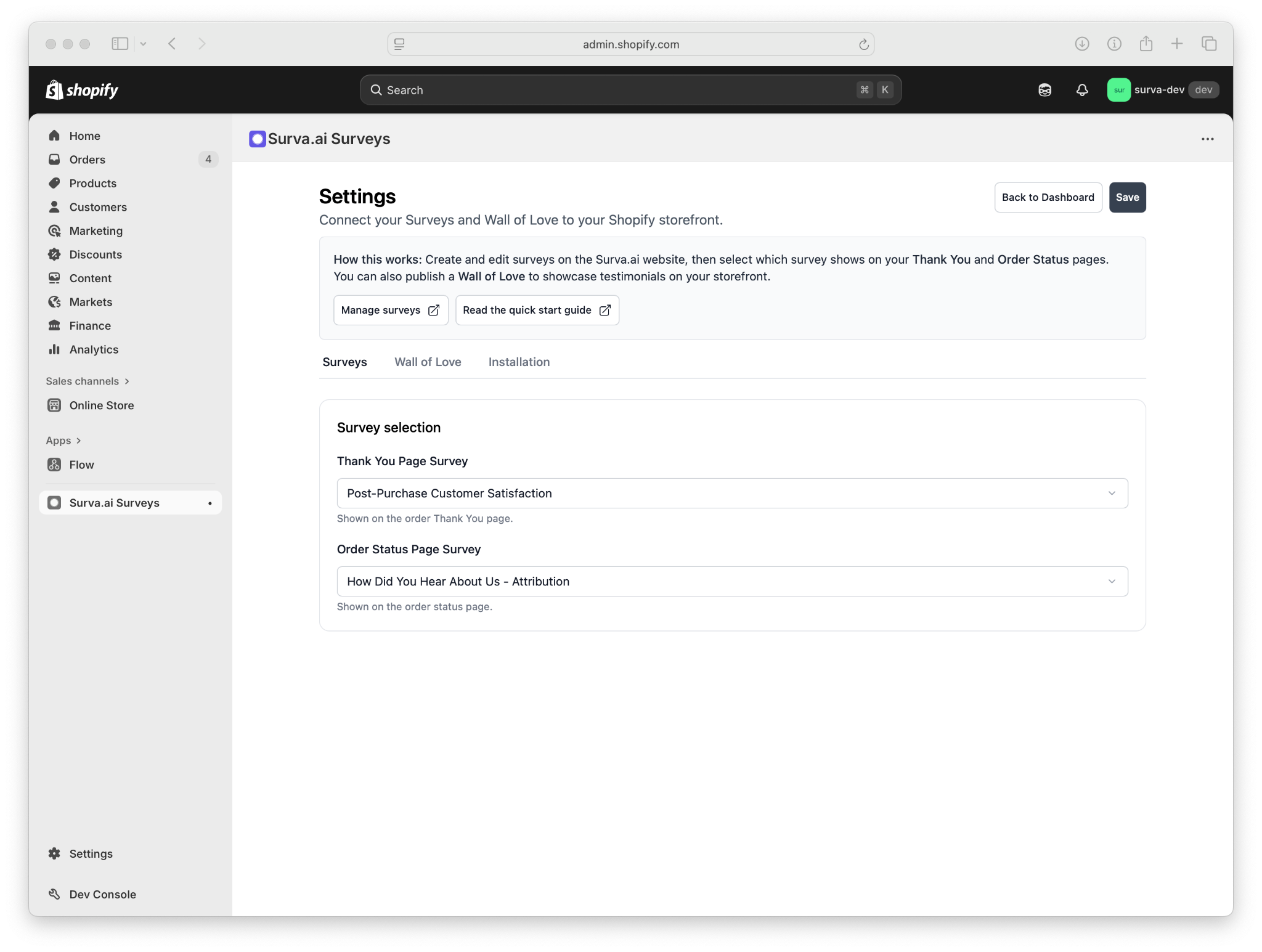Click the Sidekick assistant icon in top bar
1262x952 pixels.
1044,90
